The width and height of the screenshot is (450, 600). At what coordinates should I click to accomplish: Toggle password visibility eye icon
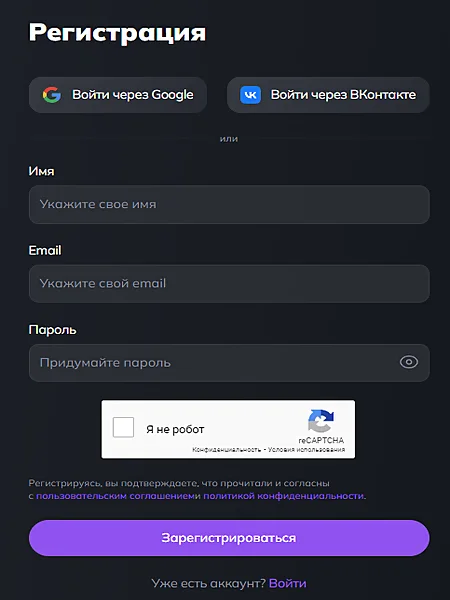coord(409,362)
